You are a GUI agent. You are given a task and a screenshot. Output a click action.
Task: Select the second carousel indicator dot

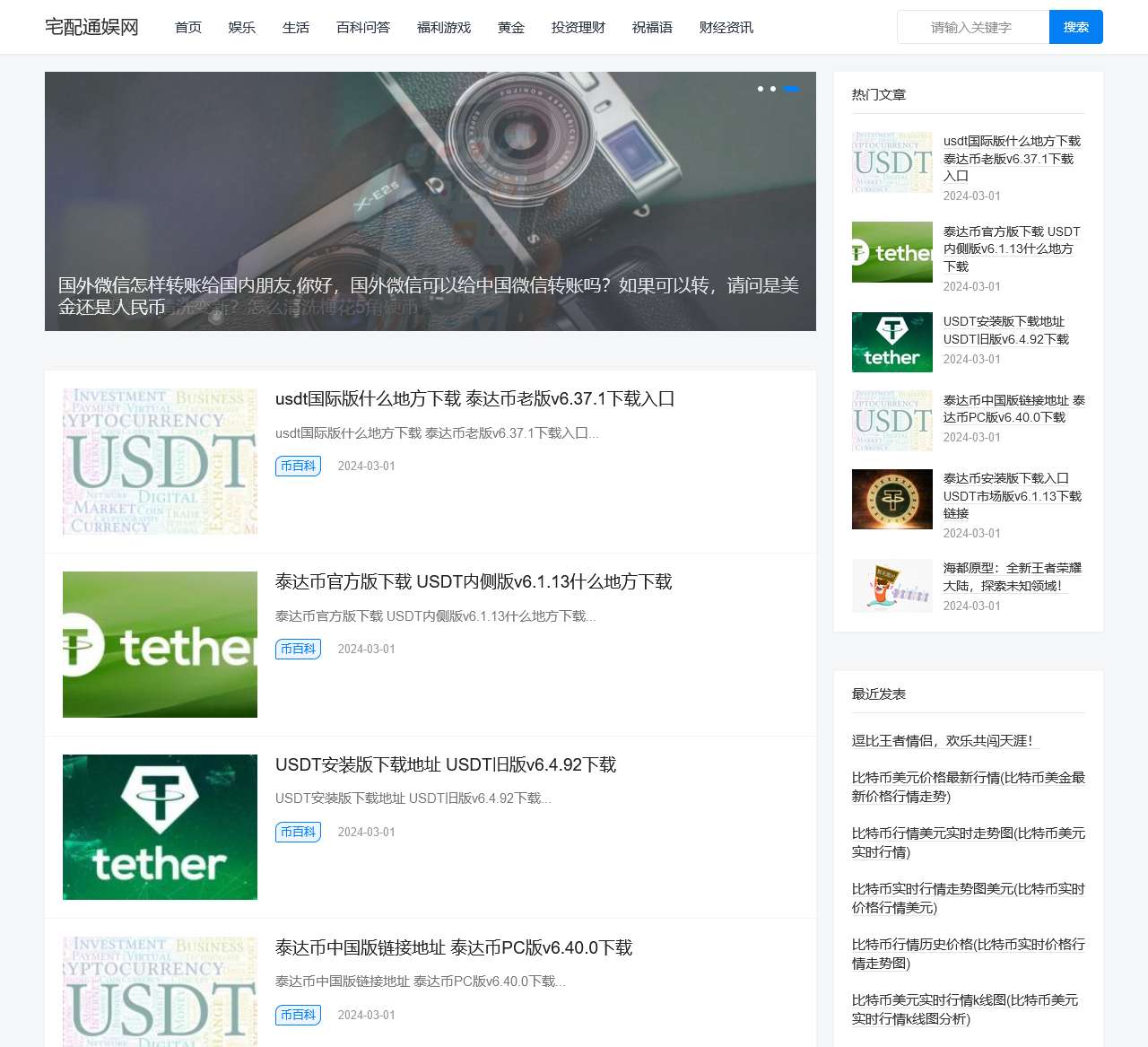click(772, 89)
